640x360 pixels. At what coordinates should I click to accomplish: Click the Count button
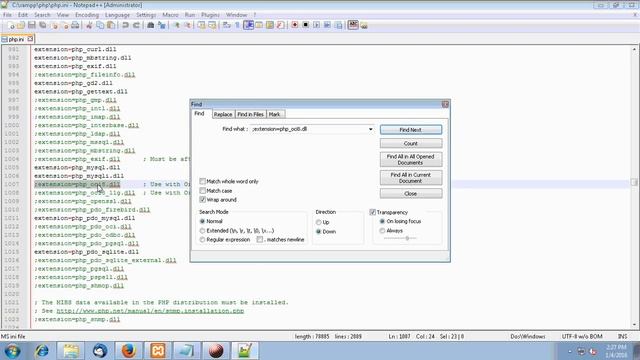click(x=411, y=144)
